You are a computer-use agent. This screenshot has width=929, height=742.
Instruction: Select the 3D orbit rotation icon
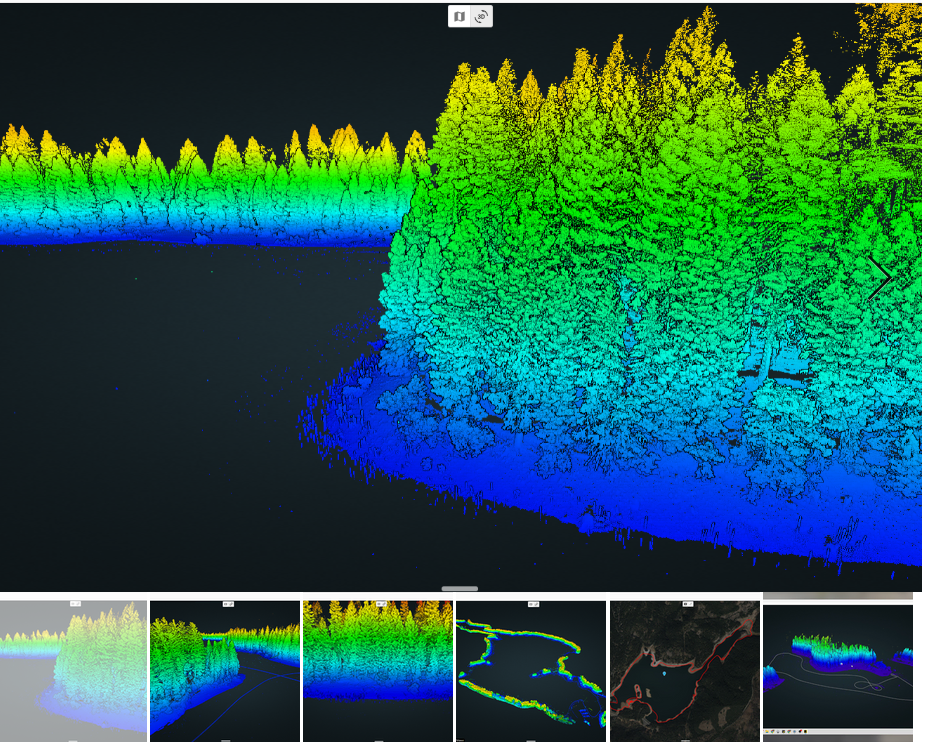481,16
